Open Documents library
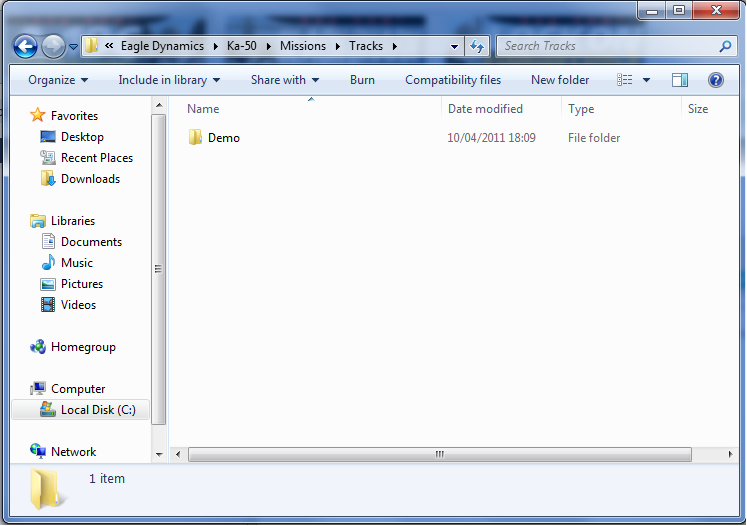The width and height of the screenshot is (747, 526). [91, 242]
